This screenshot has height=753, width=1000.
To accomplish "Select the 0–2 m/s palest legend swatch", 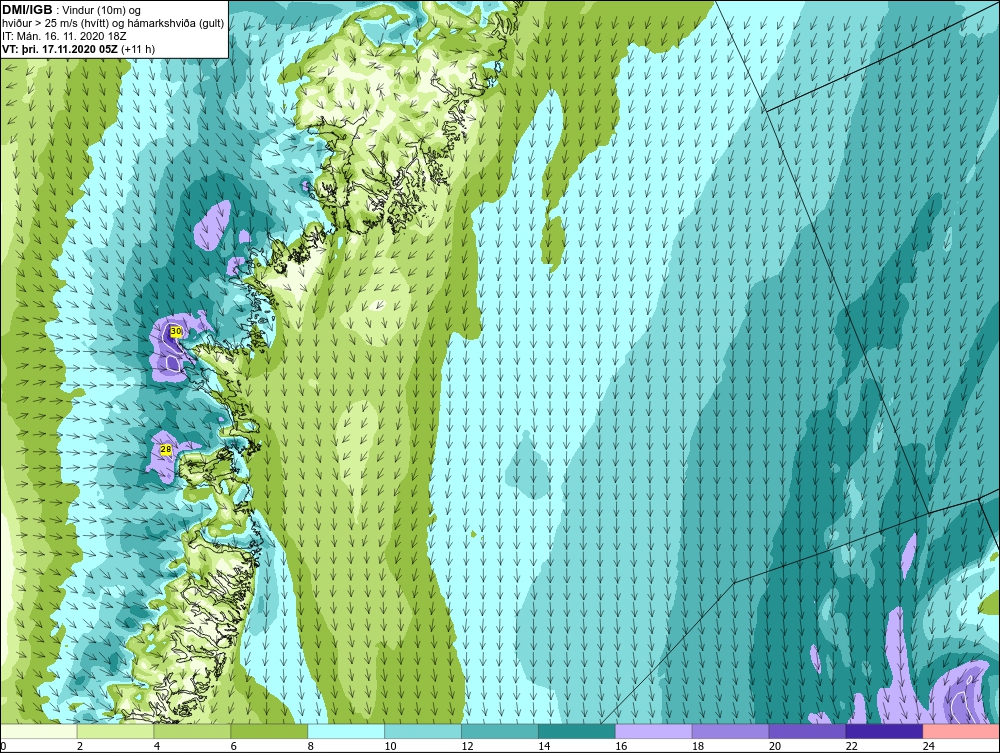I will click(38, 731).
